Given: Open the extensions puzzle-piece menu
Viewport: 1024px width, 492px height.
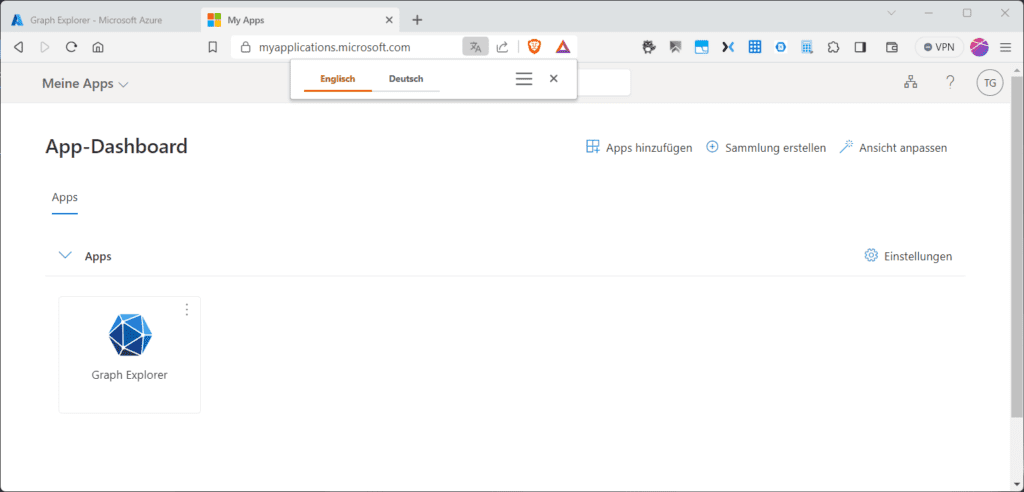Looking at the screenshot, I should [833, 47].
